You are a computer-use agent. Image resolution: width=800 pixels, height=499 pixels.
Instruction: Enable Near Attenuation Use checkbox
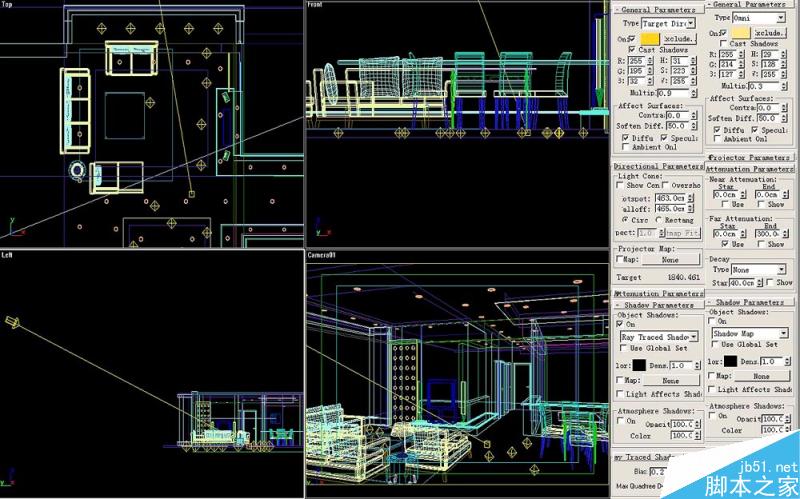tap(724, 204)
